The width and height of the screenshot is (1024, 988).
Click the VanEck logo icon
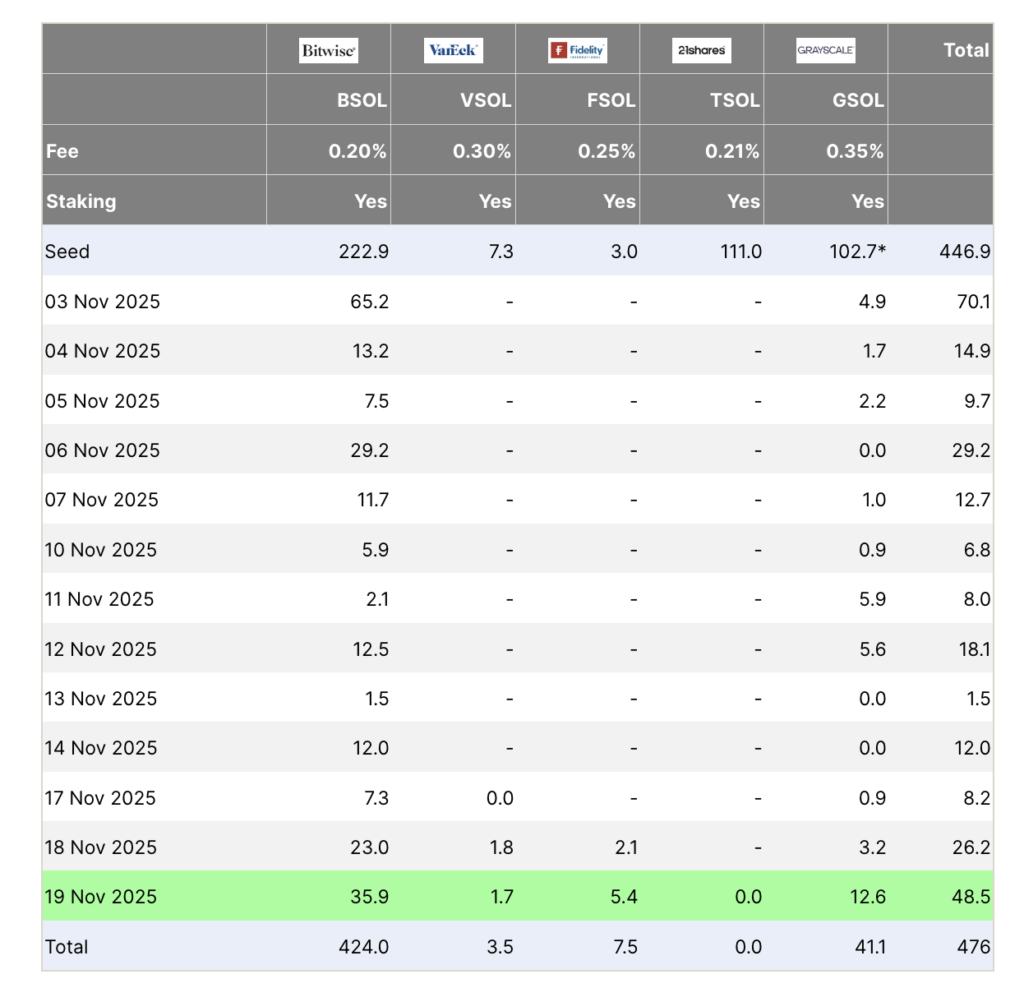tap(453, 50)
